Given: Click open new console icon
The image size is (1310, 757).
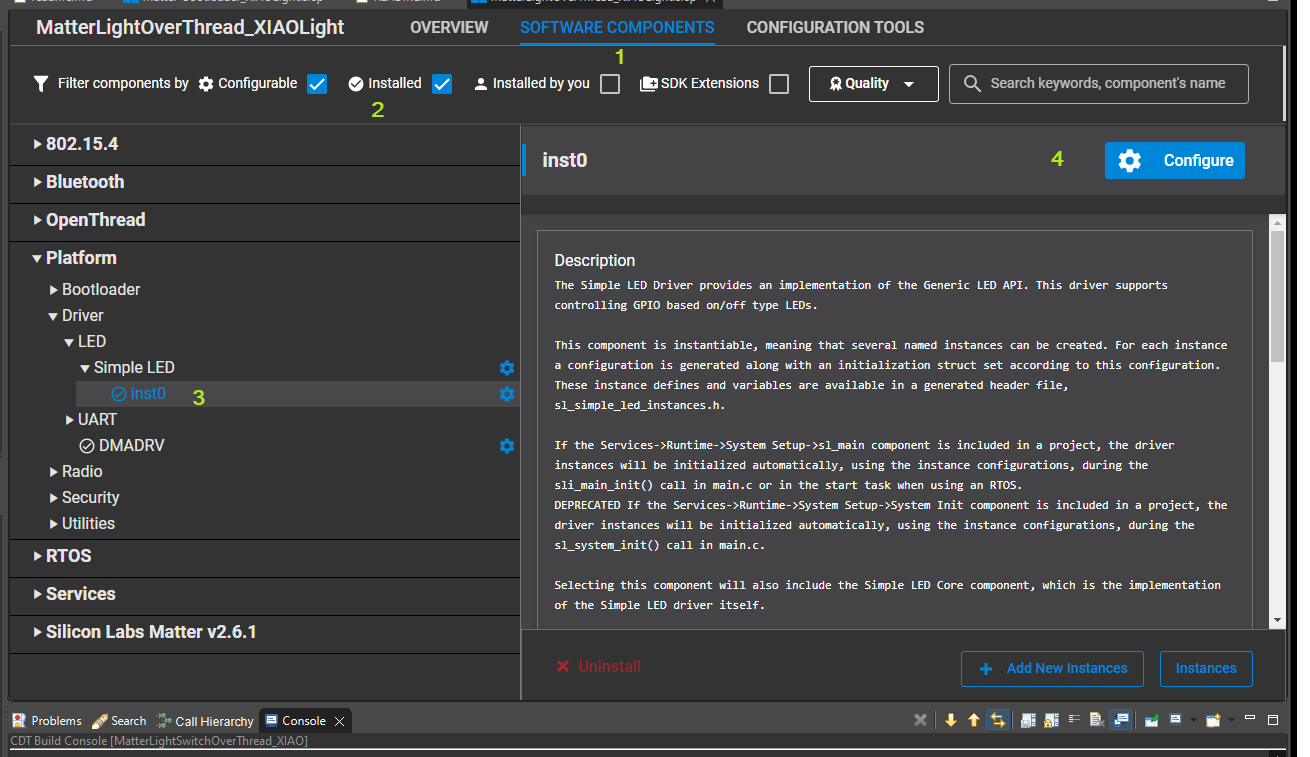Looking at the screenshot, I should tap(1213, 720).
